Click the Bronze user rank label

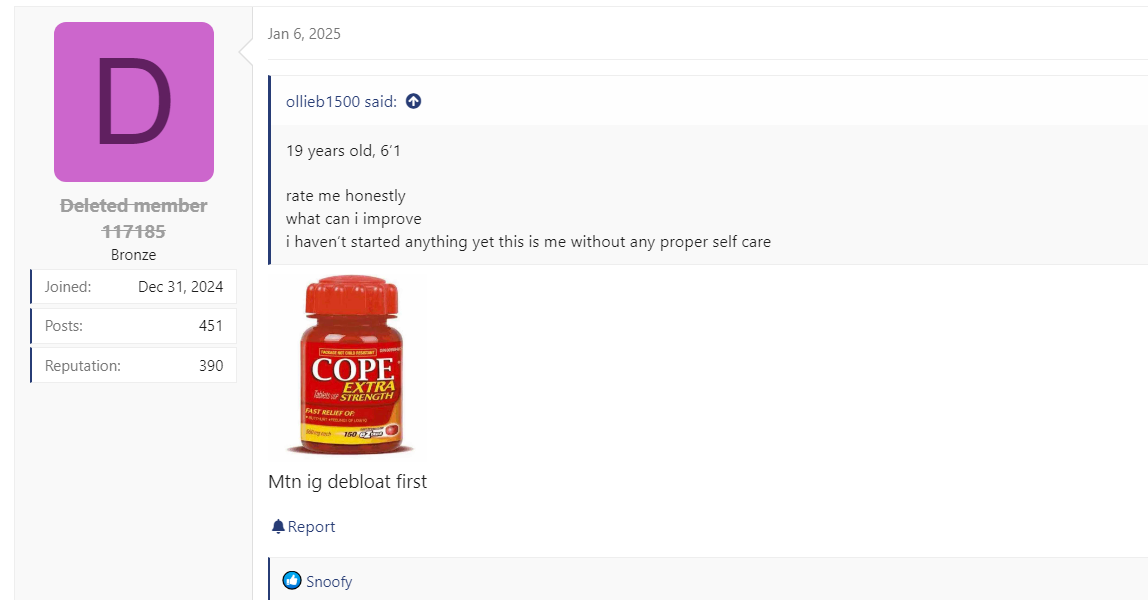tap(133, 255)
